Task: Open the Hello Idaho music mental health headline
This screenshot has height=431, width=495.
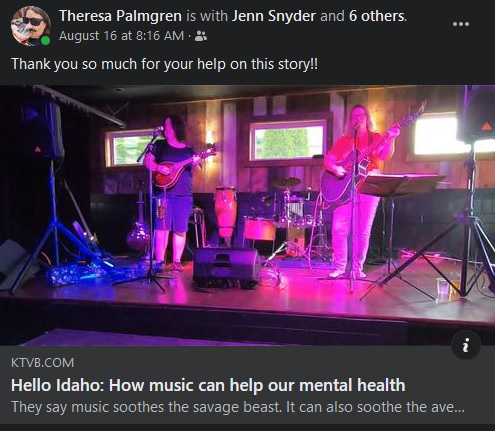Action: tap(208, 385)
